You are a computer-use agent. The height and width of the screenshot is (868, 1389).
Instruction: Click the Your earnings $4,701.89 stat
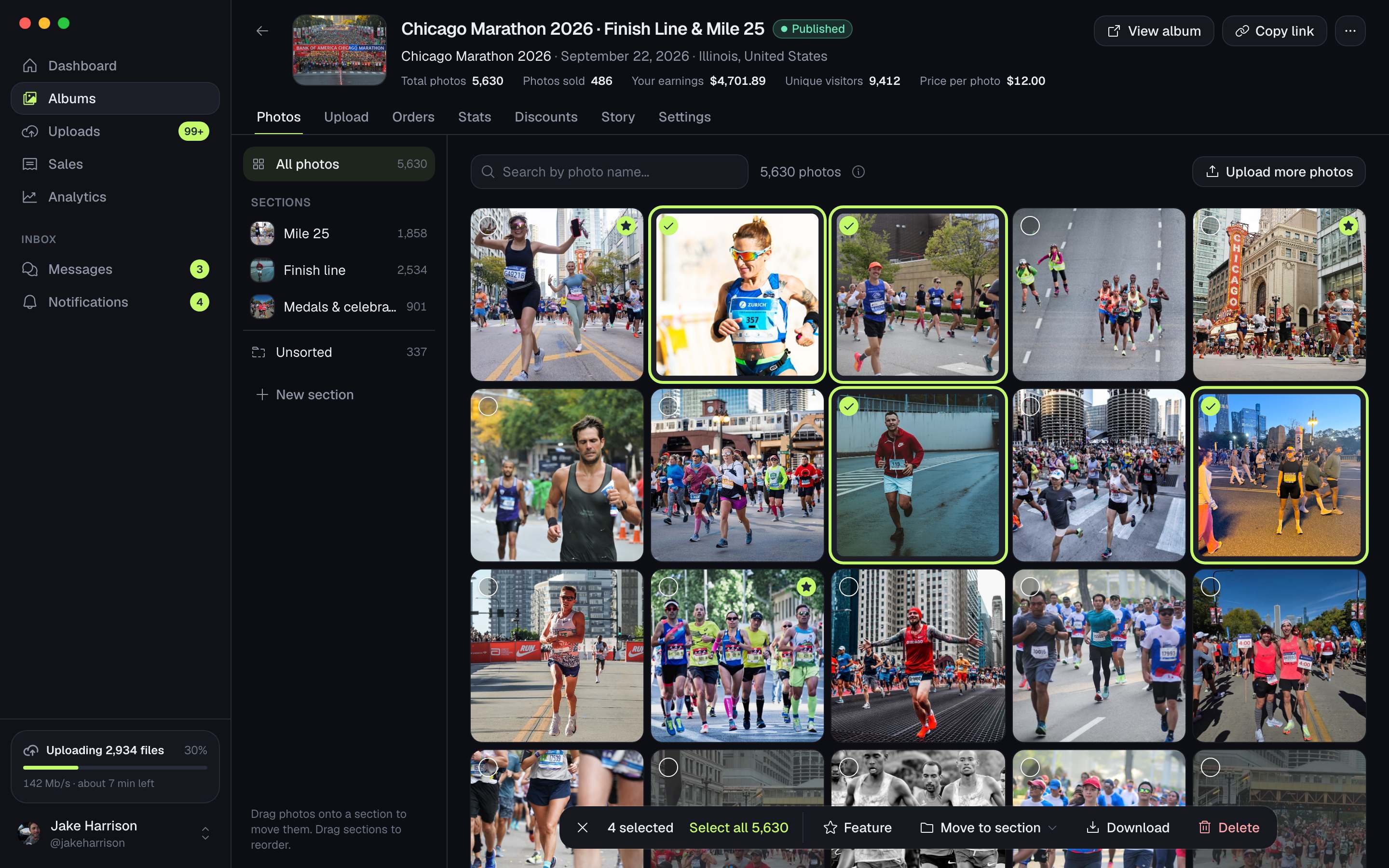(x=698, y=81)
